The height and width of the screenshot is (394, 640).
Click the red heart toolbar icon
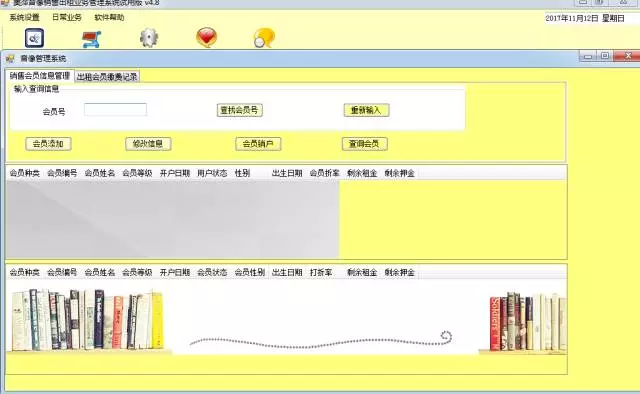click(x=207, y=38)
